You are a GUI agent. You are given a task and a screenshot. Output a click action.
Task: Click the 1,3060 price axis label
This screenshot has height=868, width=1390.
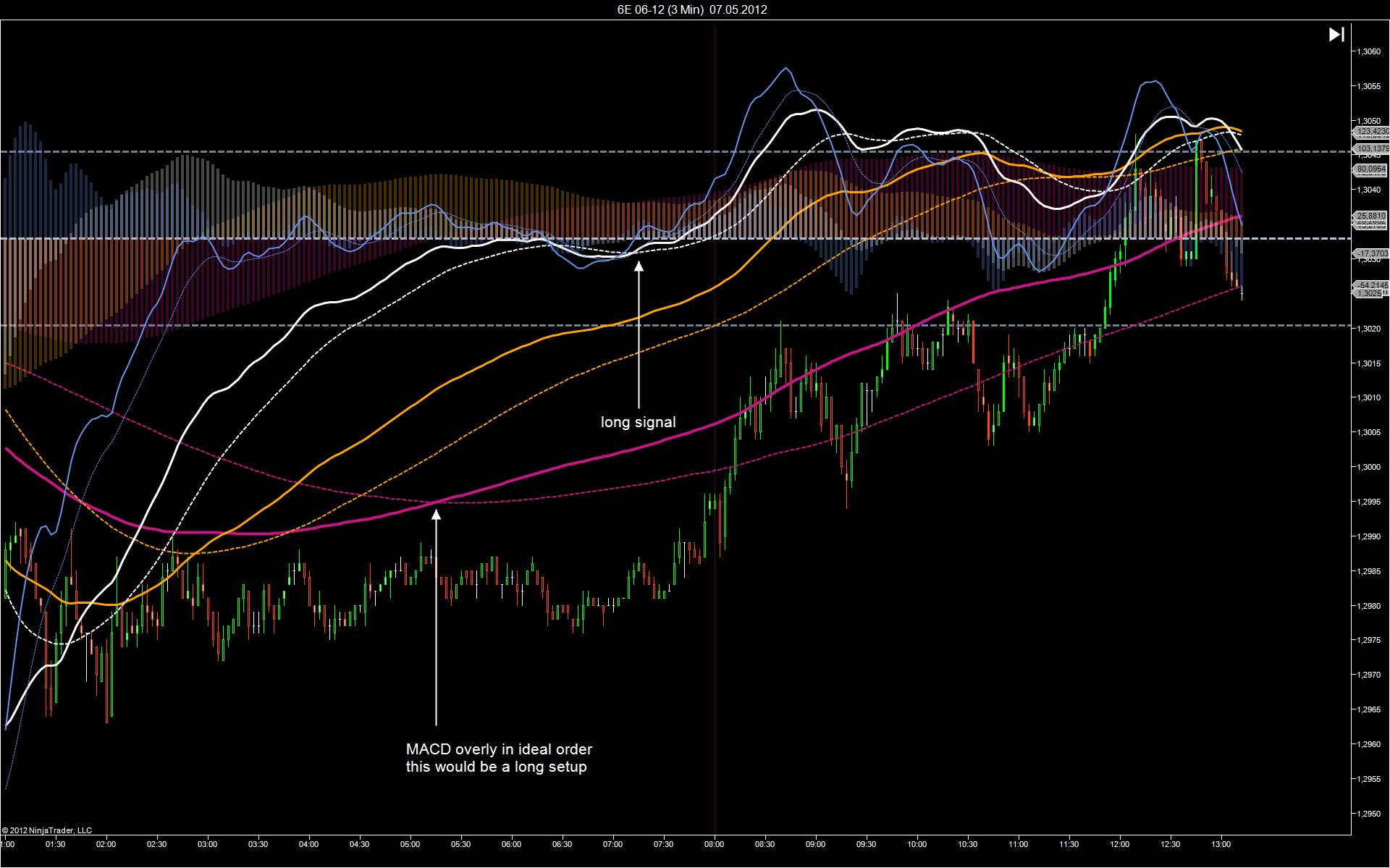click(x=1368, y=51)
